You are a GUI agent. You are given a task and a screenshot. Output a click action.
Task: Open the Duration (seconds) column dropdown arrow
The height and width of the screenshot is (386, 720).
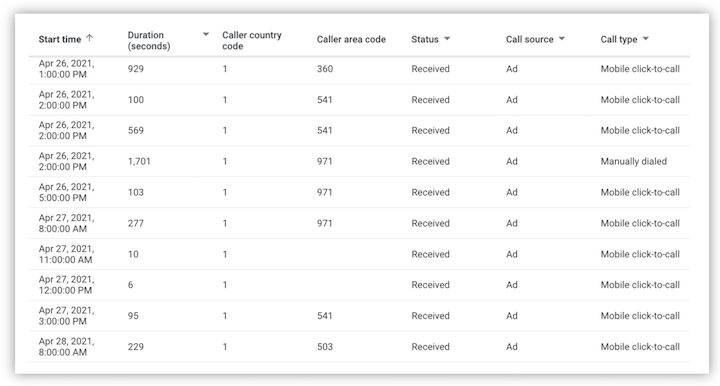pos(206,34)
